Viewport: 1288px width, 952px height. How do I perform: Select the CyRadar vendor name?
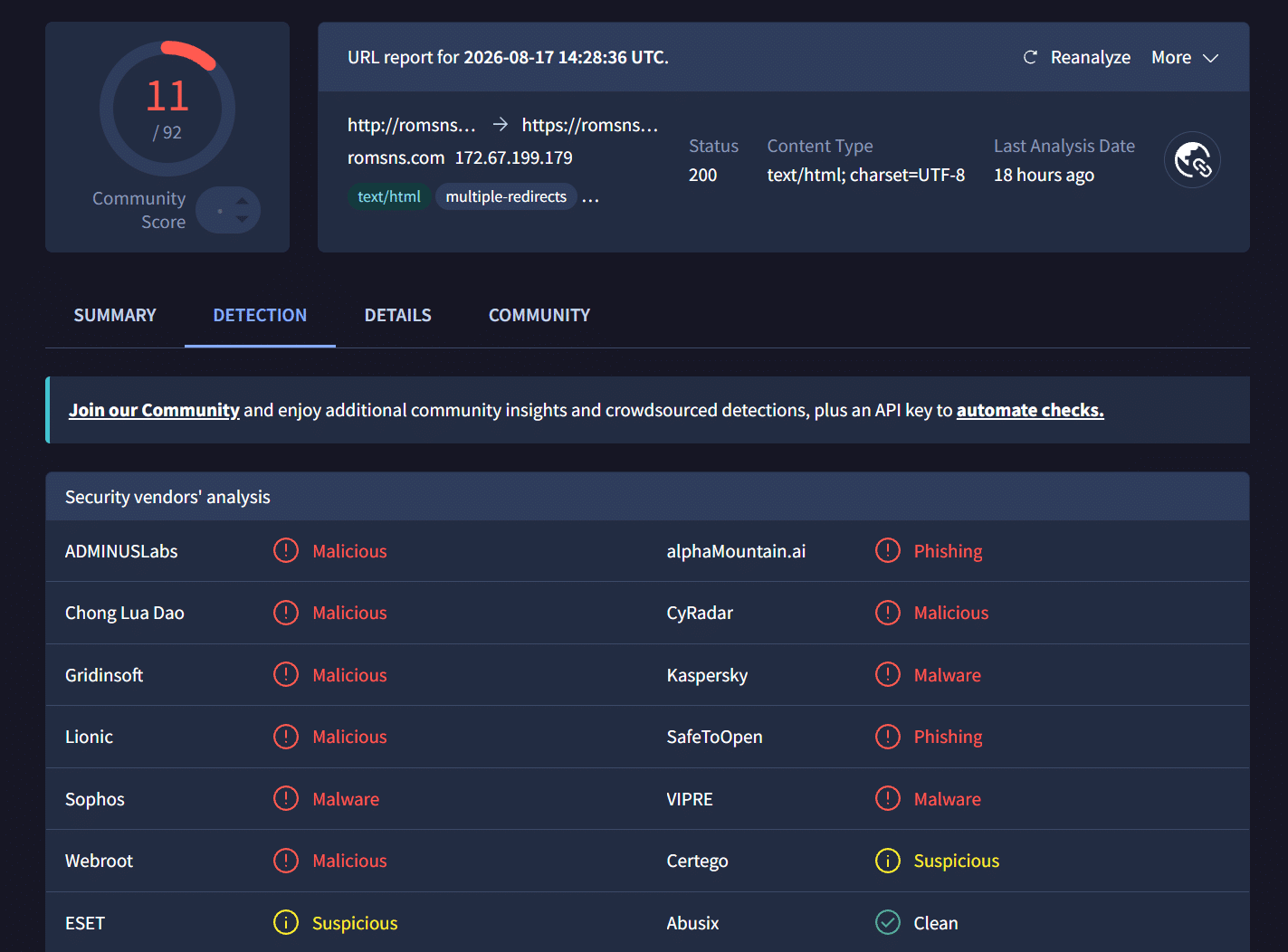700,613
